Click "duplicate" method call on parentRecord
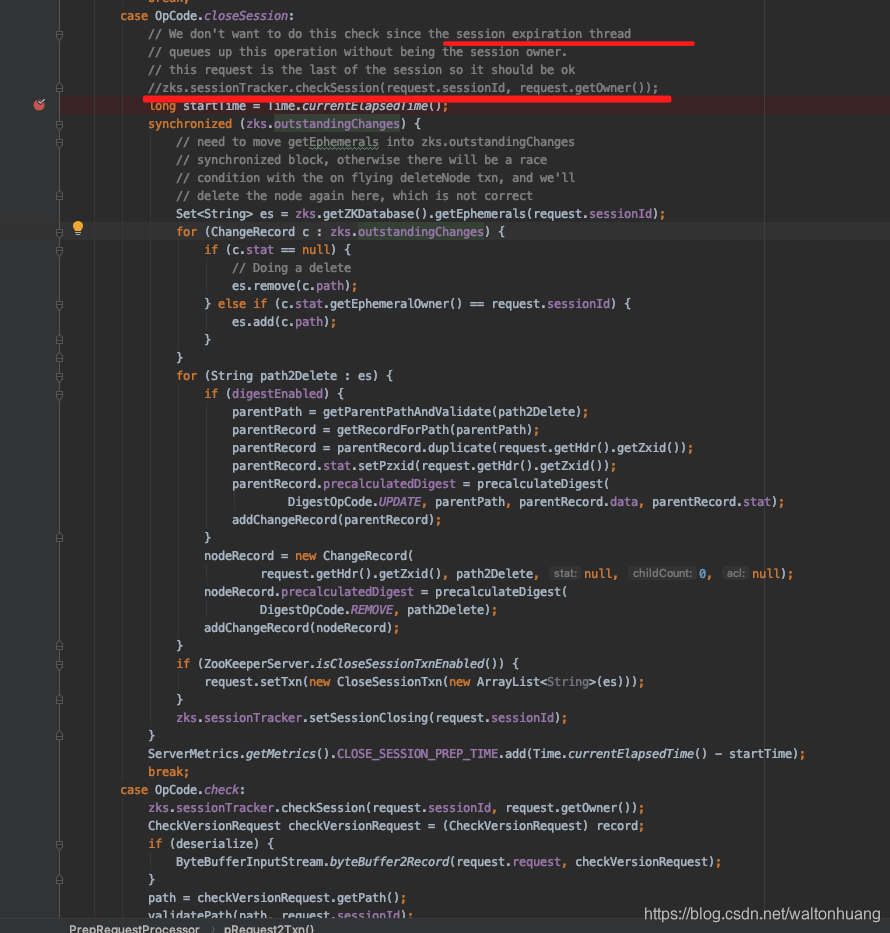The width and height of the screenshot is (890, 933). [459, 447]
